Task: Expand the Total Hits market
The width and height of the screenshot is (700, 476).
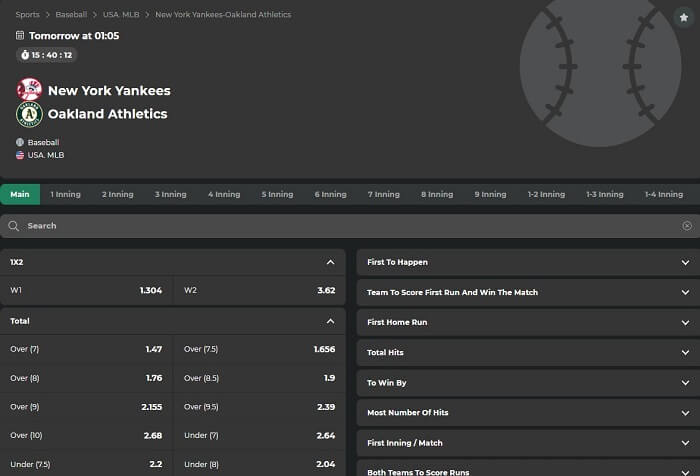Action: point(528,352)
